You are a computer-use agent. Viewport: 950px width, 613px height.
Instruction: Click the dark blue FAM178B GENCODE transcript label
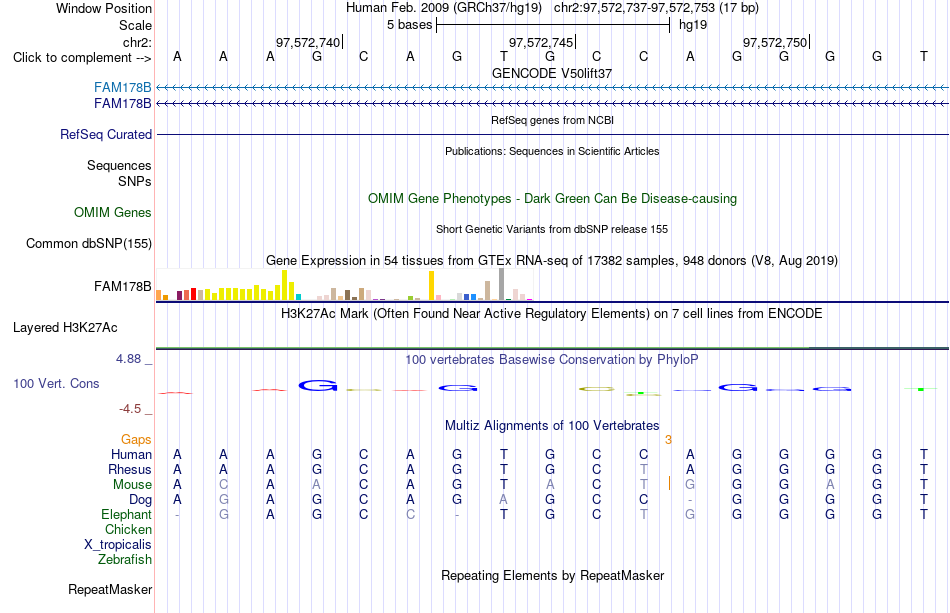pos(122,104)
